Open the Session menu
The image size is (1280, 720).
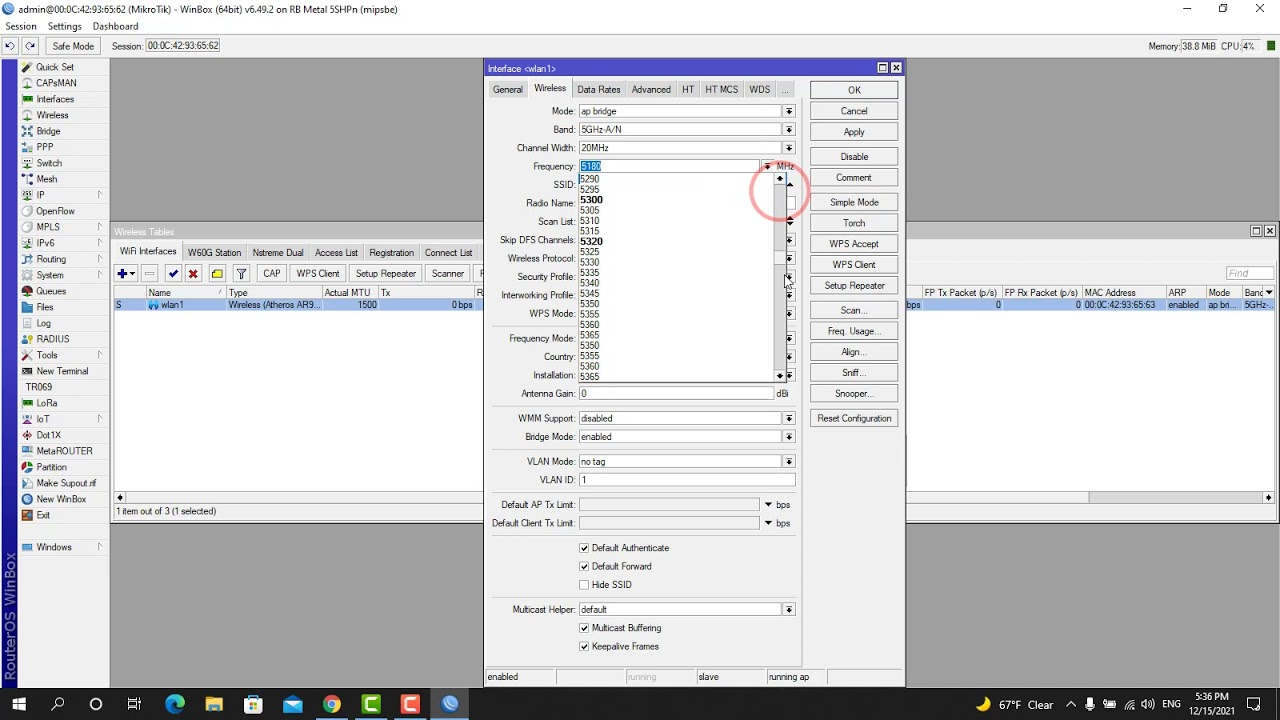click(21, 26)
